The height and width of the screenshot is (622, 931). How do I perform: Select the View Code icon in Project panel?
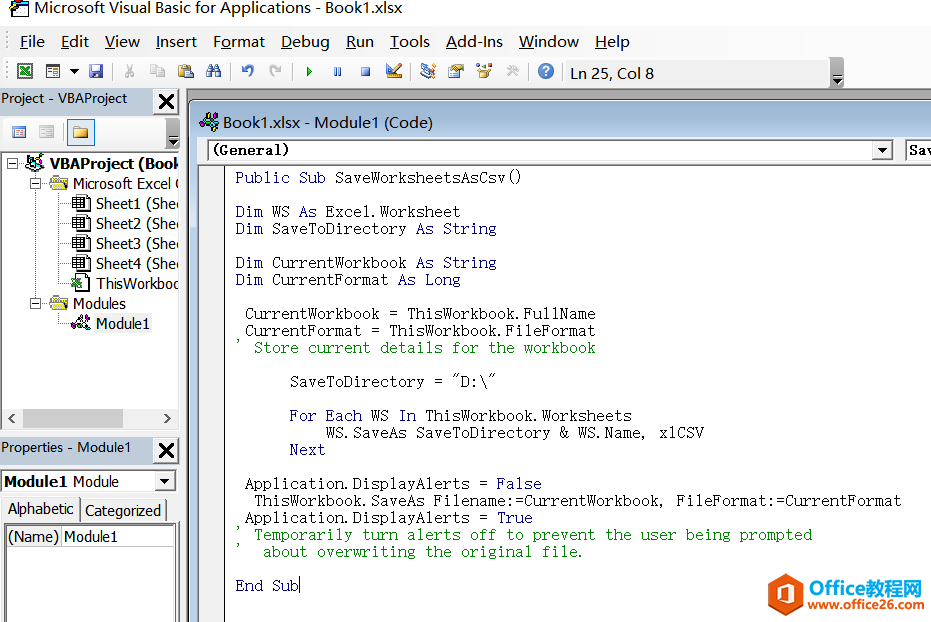pos(18,131)
